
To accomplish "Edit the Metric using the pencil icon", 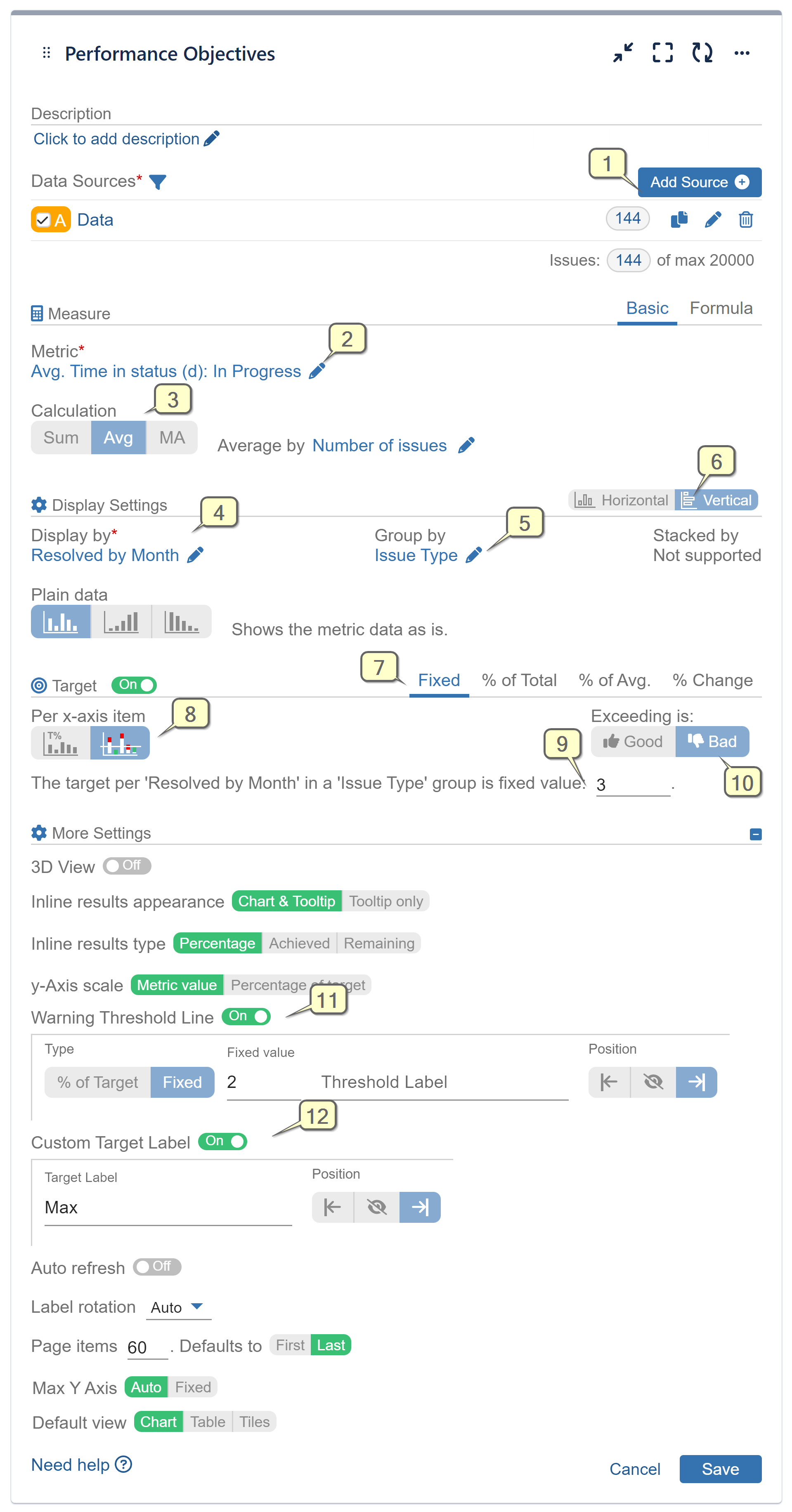I will (x=317, y=370).
